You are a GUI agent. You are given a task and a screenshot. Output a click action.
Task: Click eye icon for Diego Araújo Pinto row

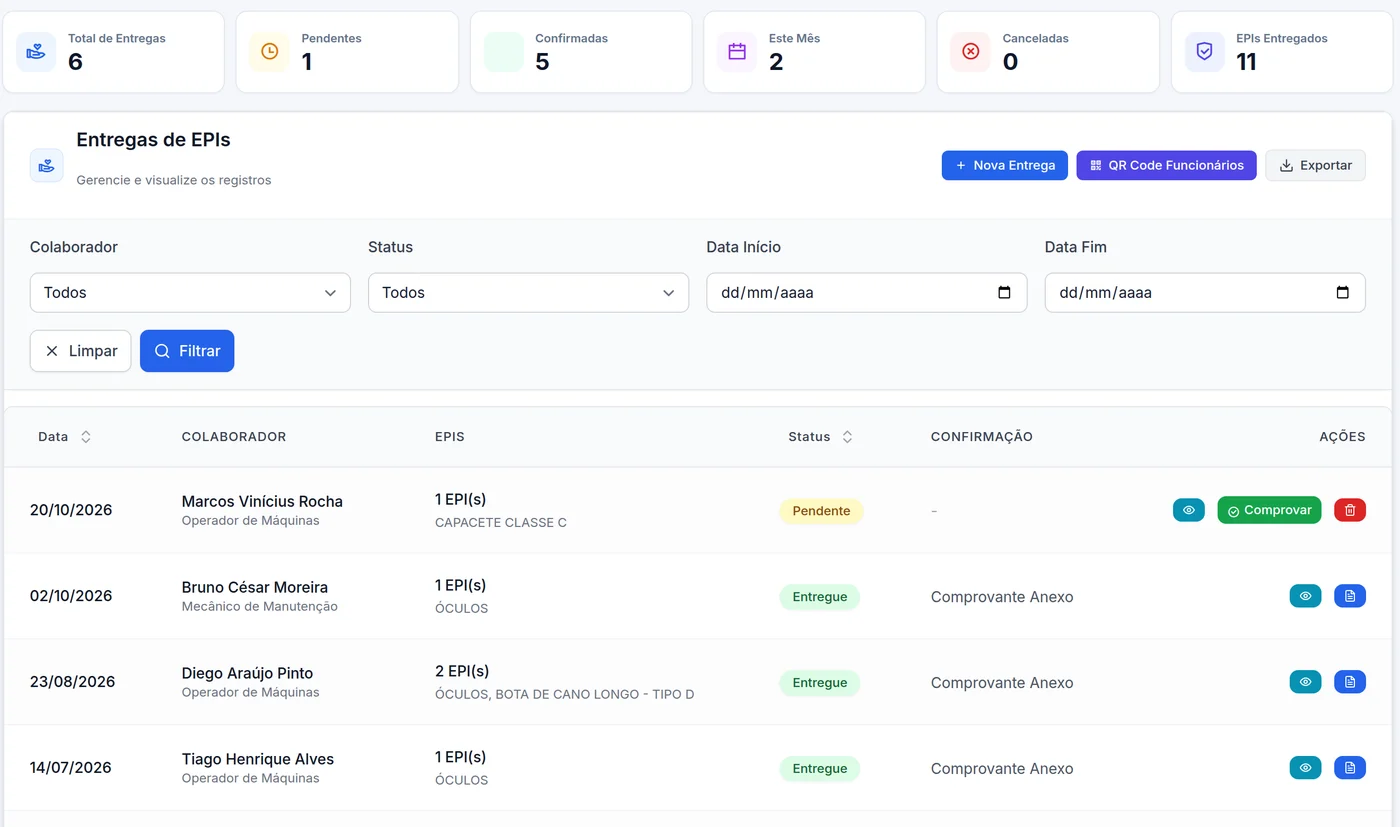pos(1305,682)
